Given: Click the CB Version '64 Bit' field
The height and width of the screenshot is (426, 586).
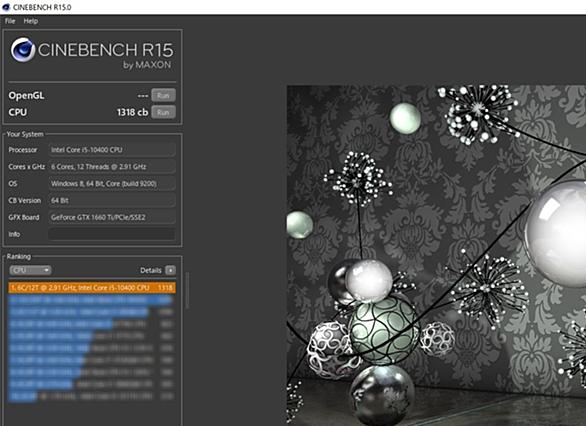Looking at the screenshot, I should (112, 201).
